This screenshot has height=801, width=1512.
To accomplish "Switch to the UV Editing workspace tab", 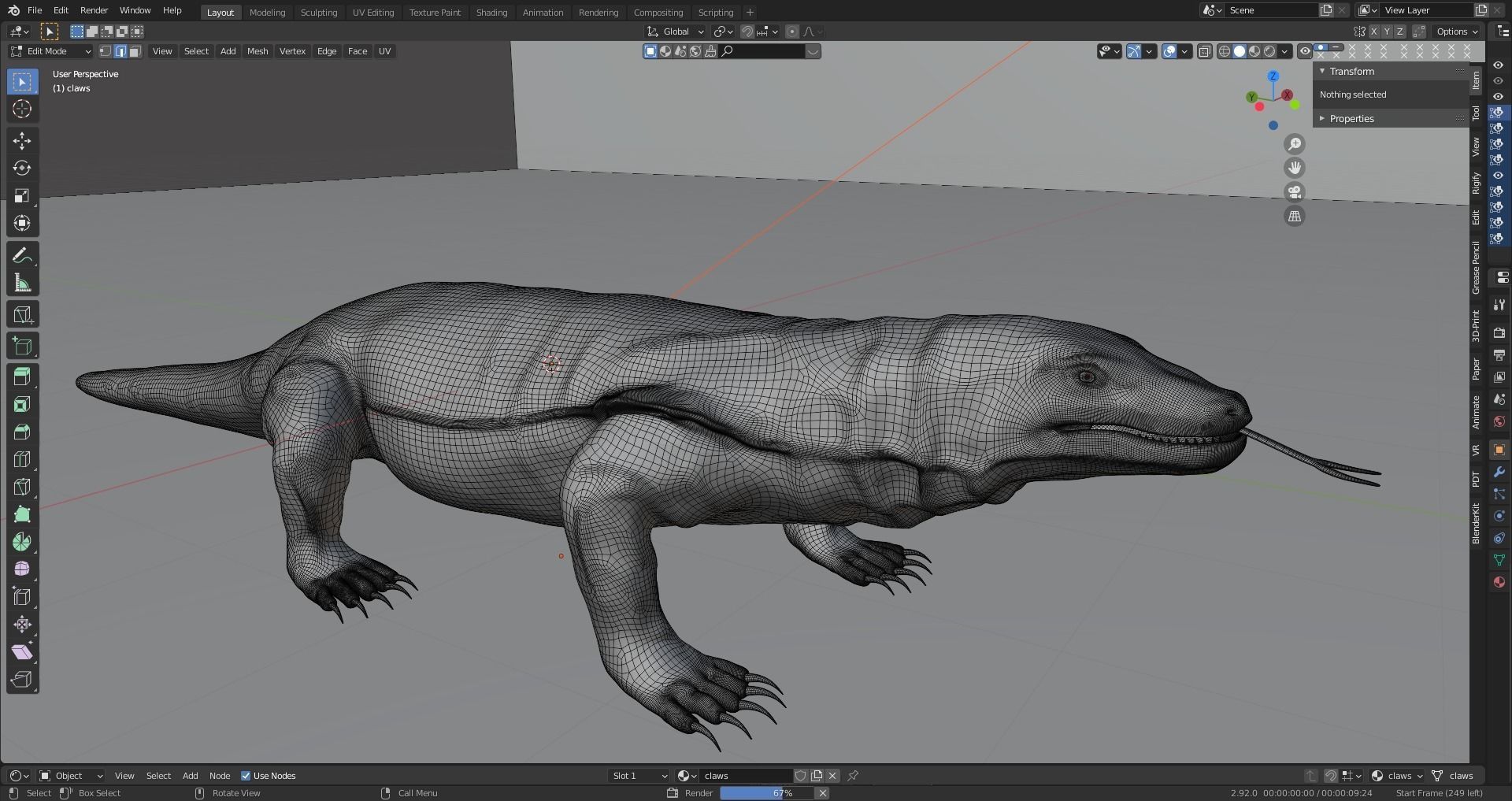I will (x=373, y=13).
